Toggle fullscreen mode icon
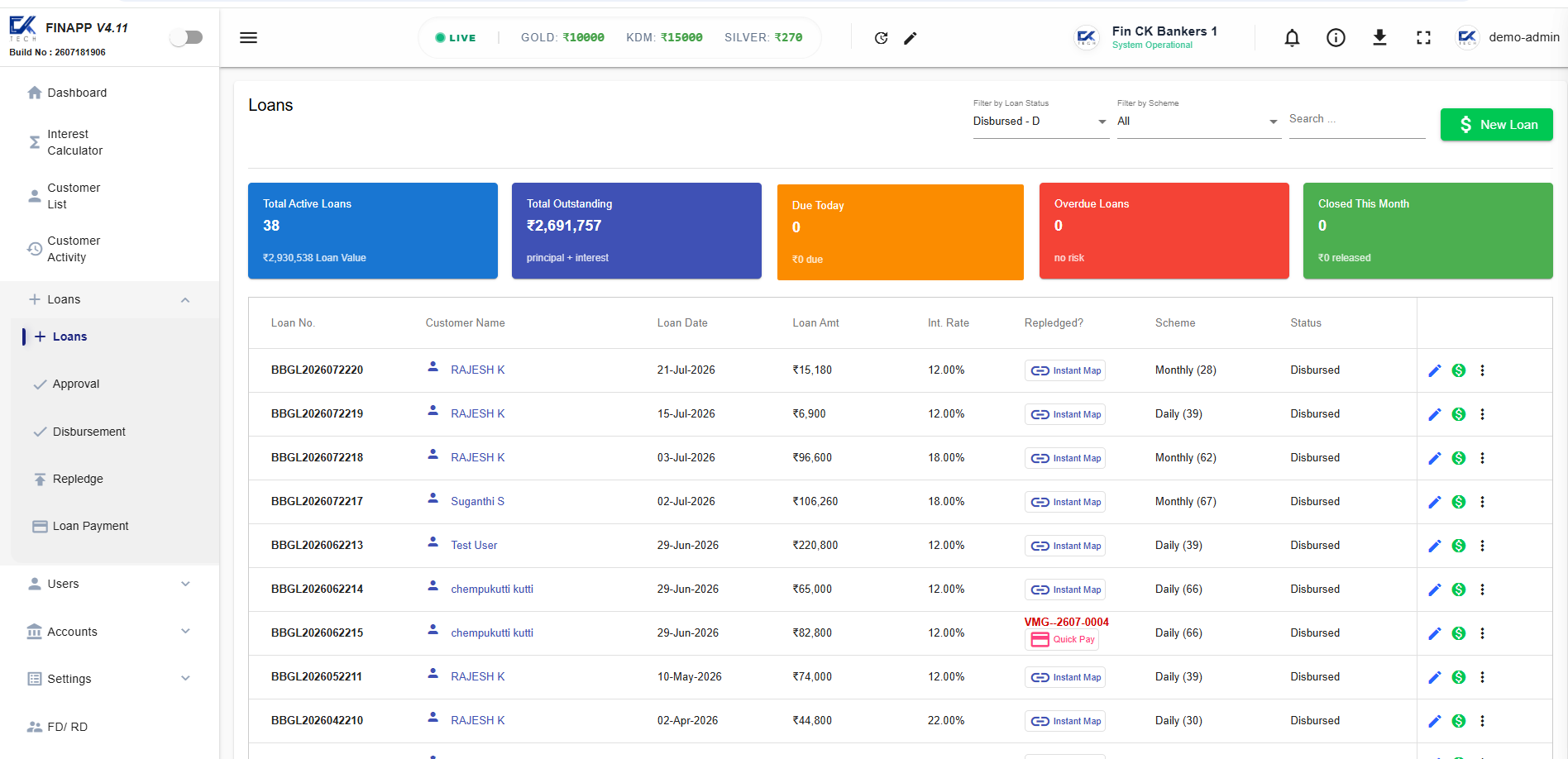The image size is (1568, 759). pyautogui.click(x=1423, y=37)
